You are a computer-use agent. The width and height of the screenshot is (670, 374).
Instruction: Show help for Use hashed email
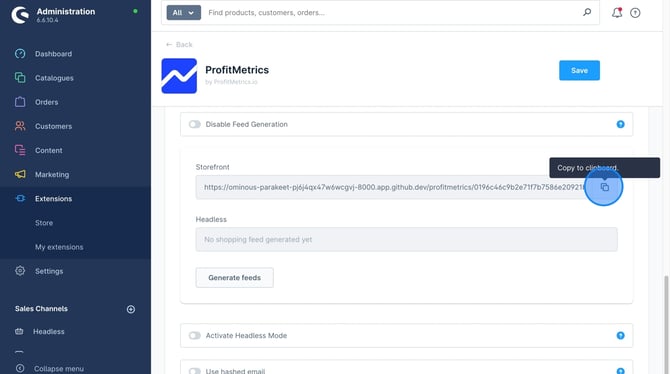(620, 371)
